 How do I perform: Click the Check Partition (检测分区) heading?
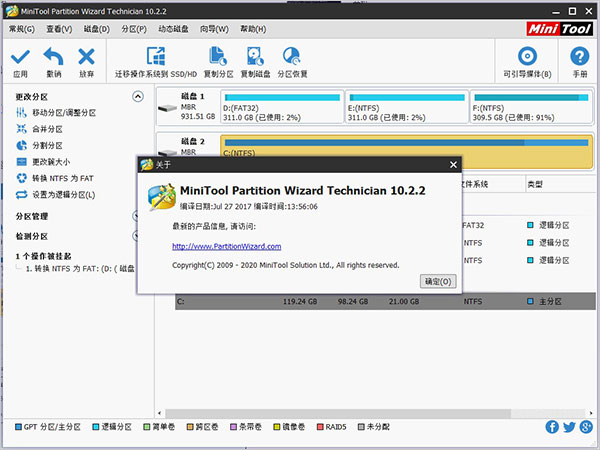point(32,236)
